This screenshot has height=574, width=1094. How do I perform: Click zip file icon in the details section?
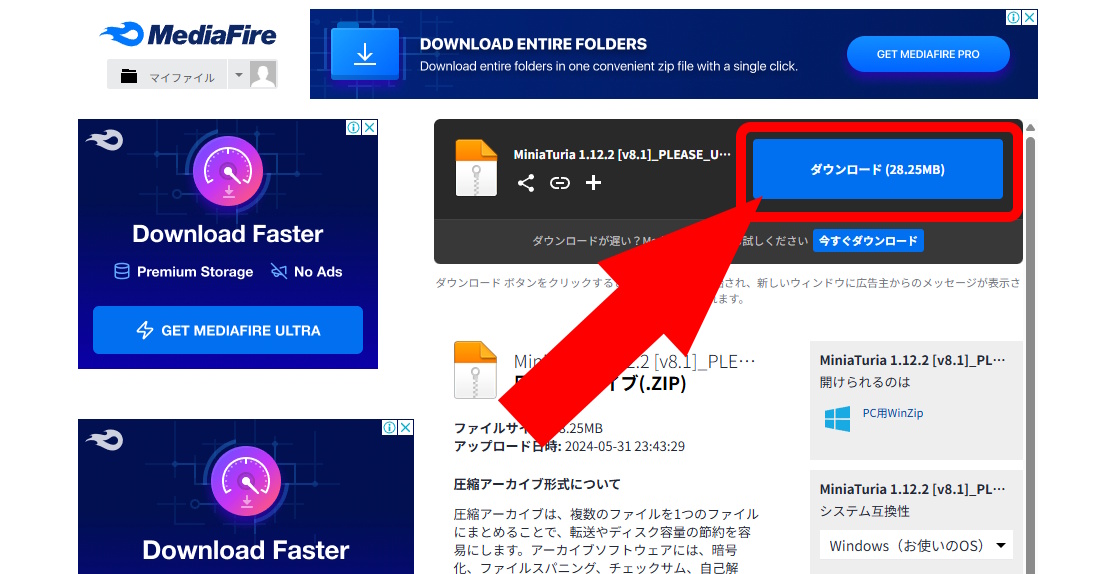475,370
